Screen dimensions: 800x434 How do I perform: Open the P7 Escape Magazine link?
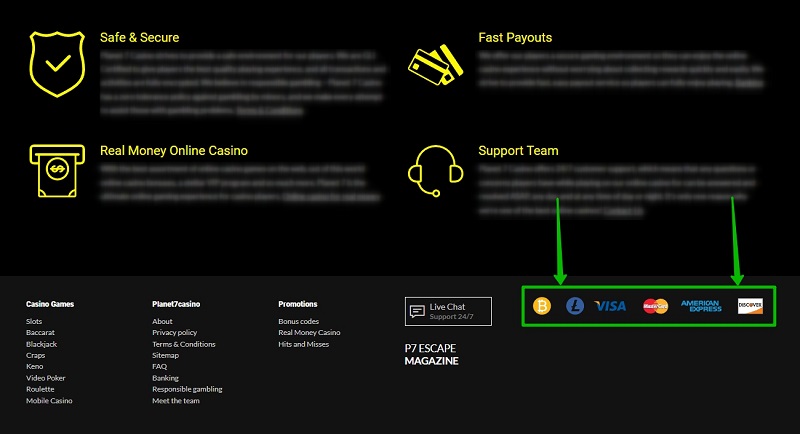click(x=432, y=354)
